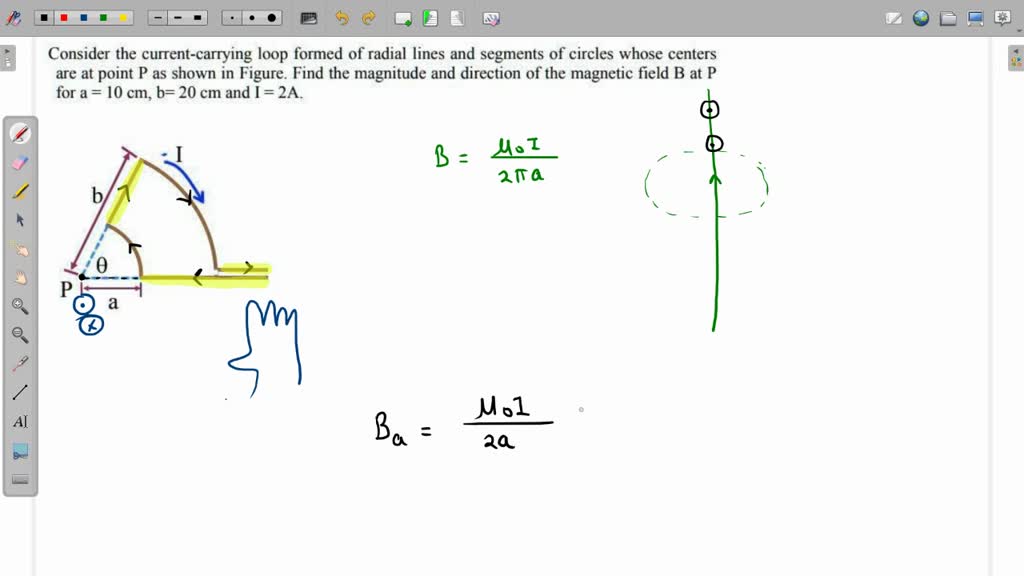This screenshot has height=576, width=1024.
Task: Pick the highlighter tool
Action: click(x=20, y=190)
